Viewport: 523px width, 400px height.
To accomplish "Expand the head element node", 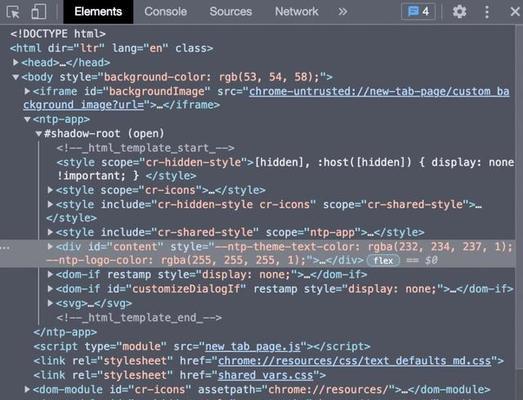I will pyautogui.click(x=15, y=62).
